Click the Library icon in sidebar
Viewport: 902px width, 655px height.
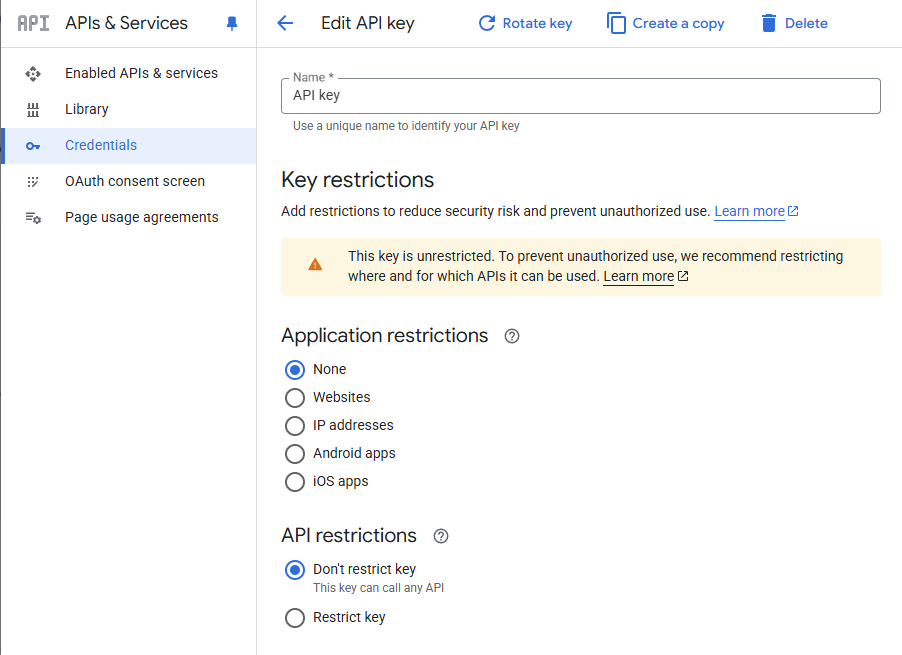click(x=33, y=110)
